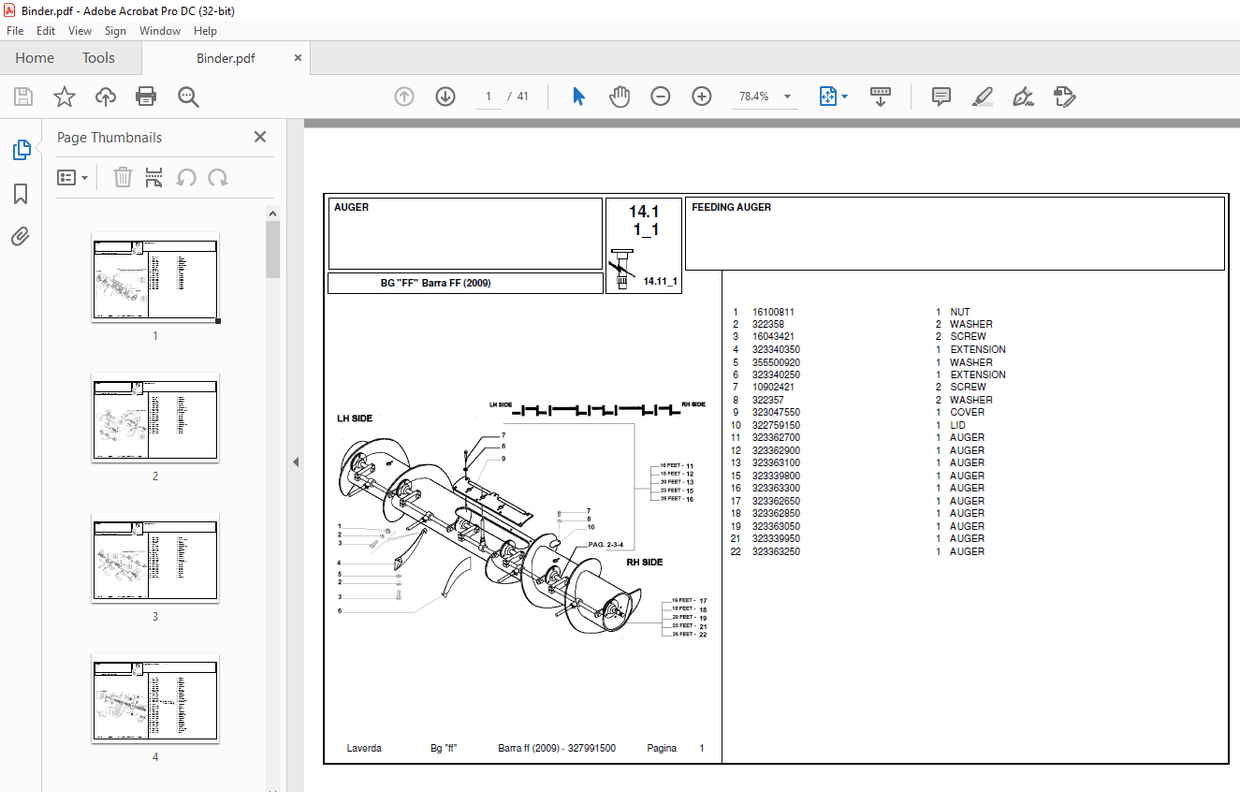The image size is (1240, 792).
Task: Go to the next page with the down arrow
Action: point(445,96)
